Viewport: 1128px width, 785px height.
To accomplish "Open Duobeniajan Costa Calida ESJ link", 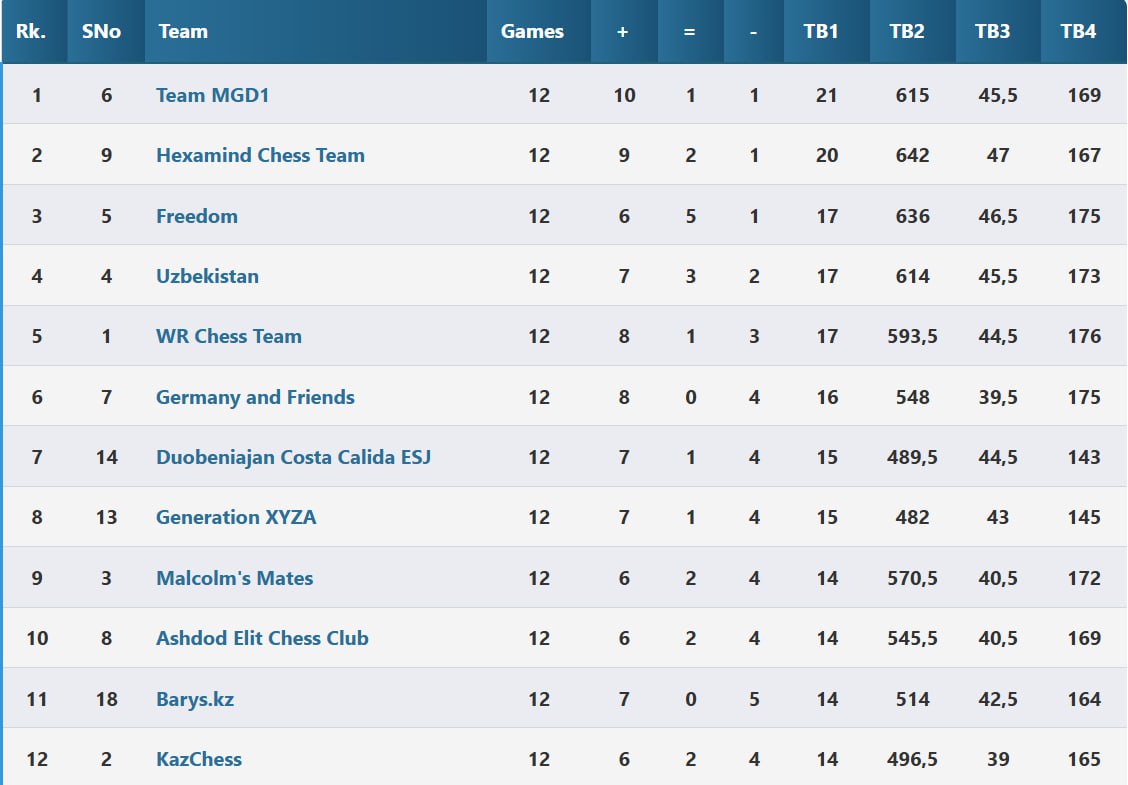I will click(294, 458).
